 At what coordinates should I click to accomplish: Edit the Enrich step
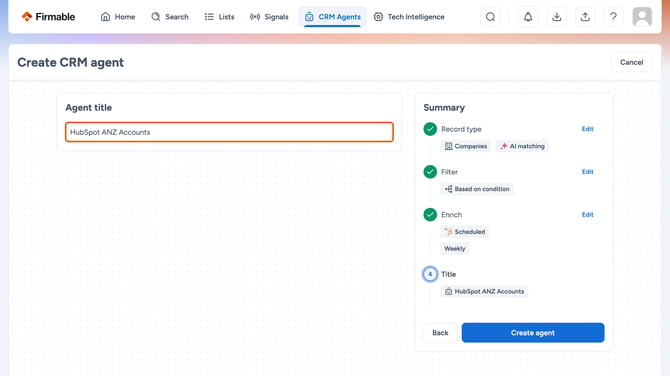tap(588, 214)
